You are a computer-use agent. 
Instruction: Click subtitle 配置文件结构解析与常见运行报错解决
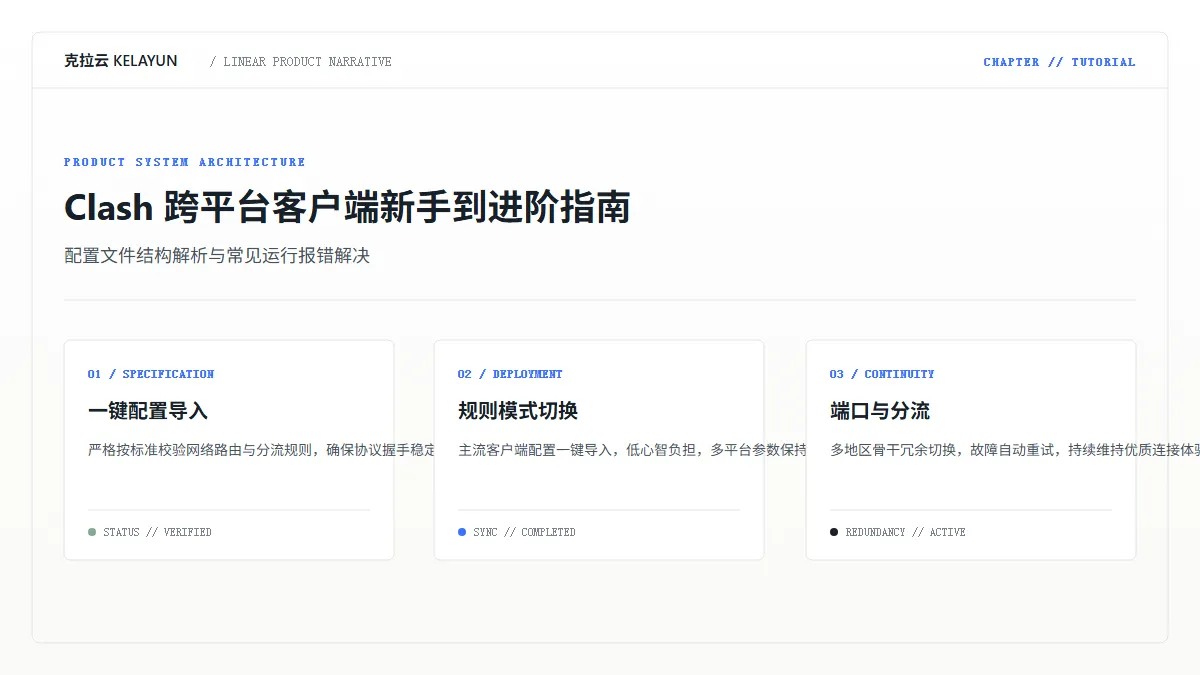click(217, 256)
